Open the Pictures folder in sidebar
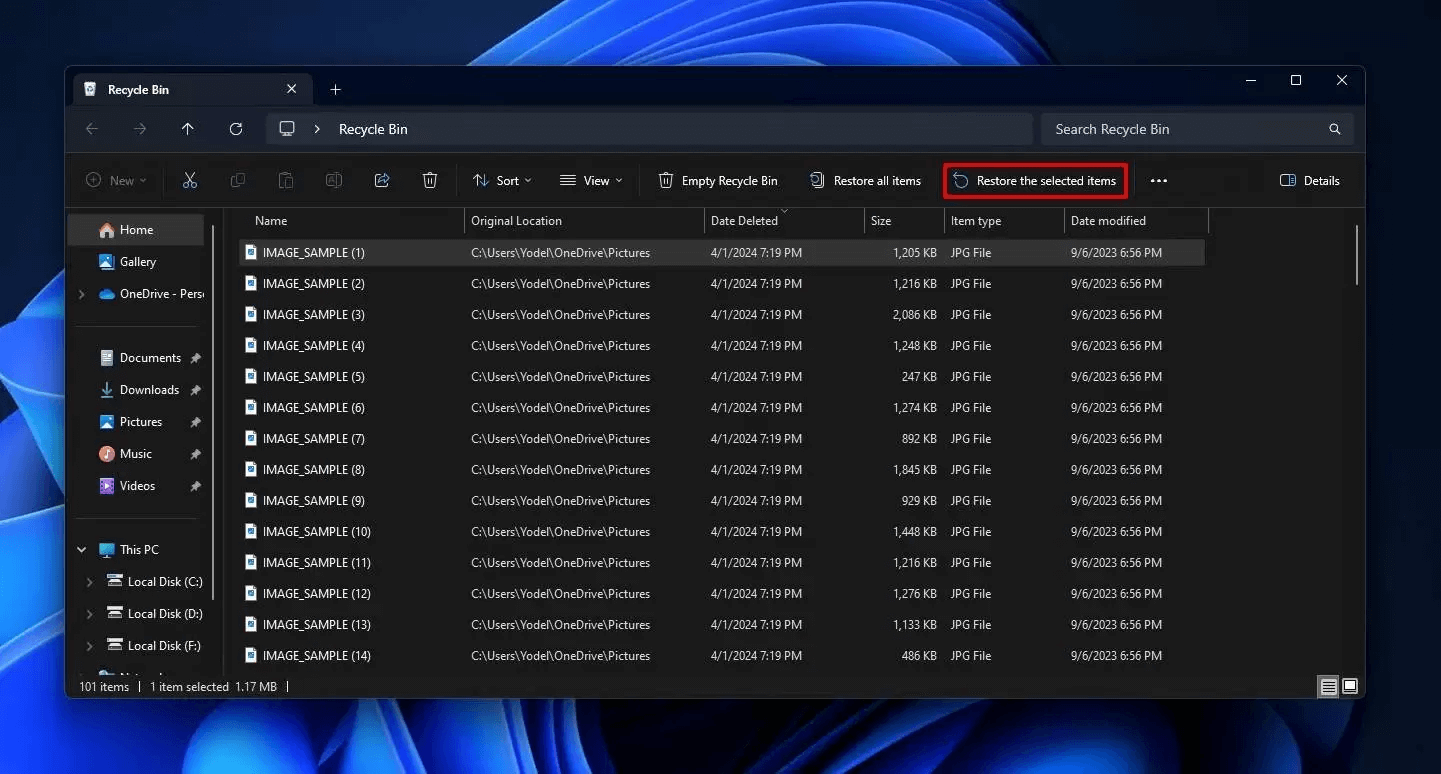Viewport: 1441px width, 774px height. coord(139,421)
